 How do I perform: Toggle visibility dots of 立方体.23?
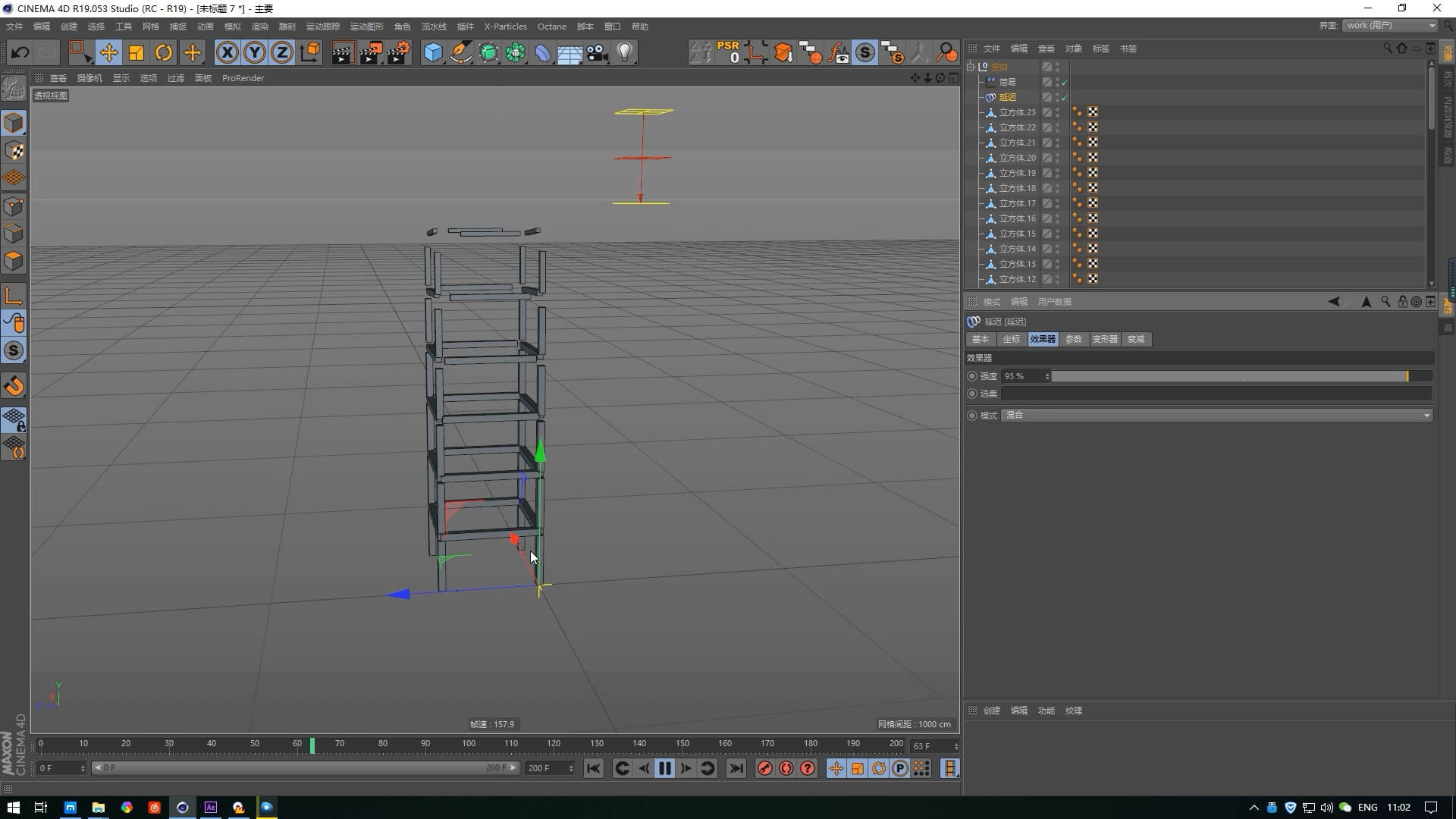(1057, 112)
